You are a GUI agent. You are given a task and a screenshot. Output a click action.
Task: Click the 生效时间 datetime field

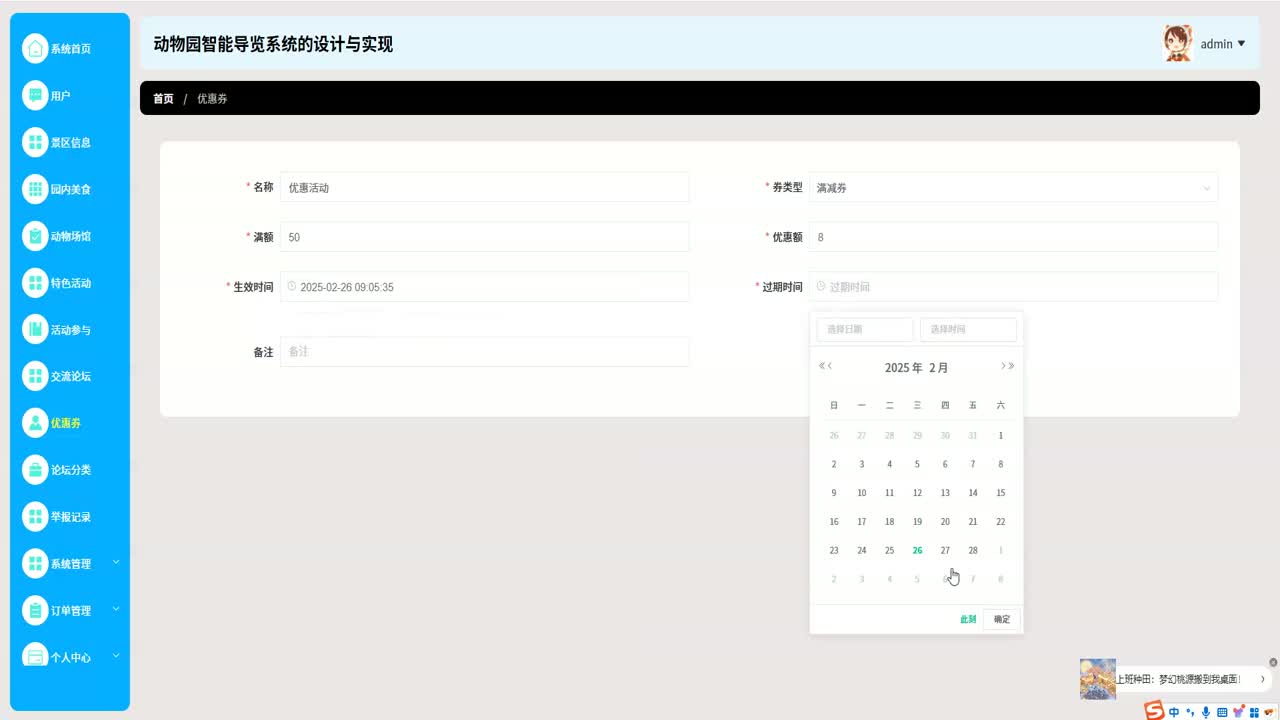(x=484, y=287)
